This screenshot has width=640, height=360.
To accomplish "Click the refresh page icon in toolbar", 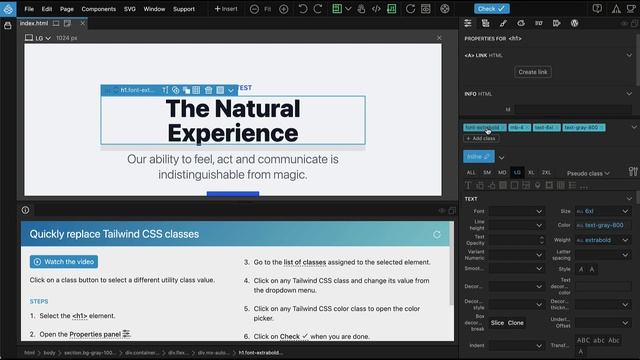I will (410, 9).
